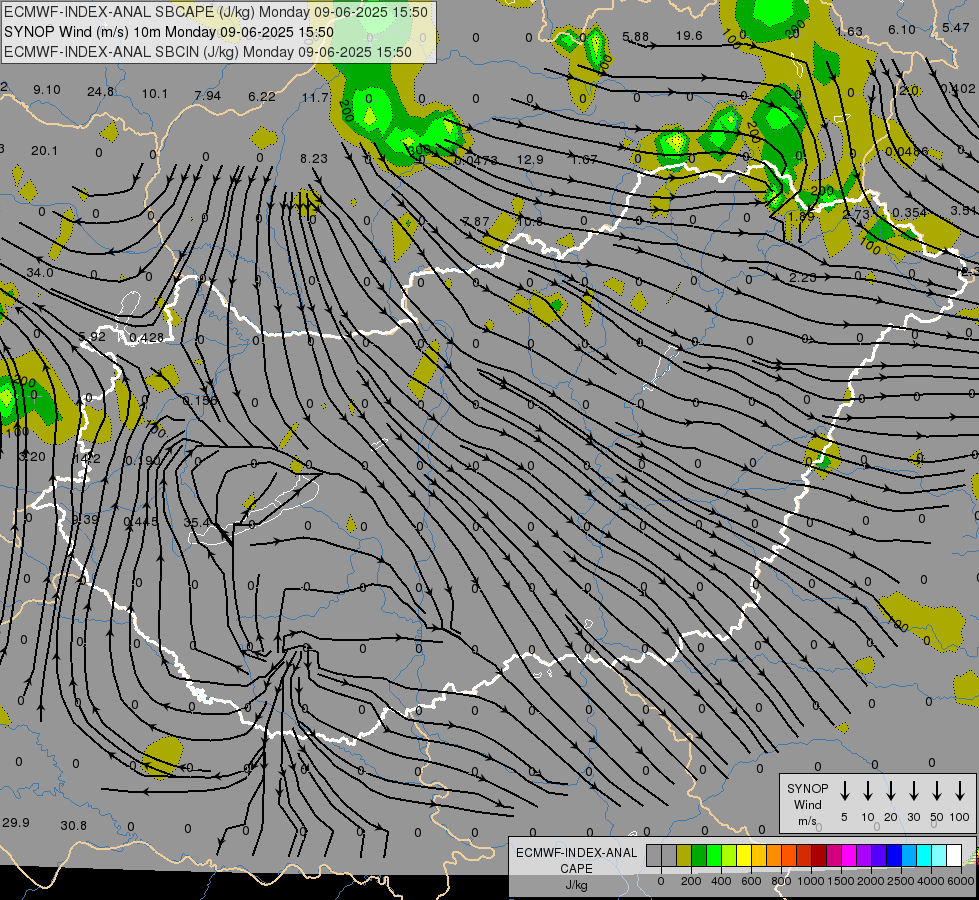The height and width of the screenshot is (900, 979).
Task: Click the SYNOP Wind 10m title line
Action: (x=169, y=32)
